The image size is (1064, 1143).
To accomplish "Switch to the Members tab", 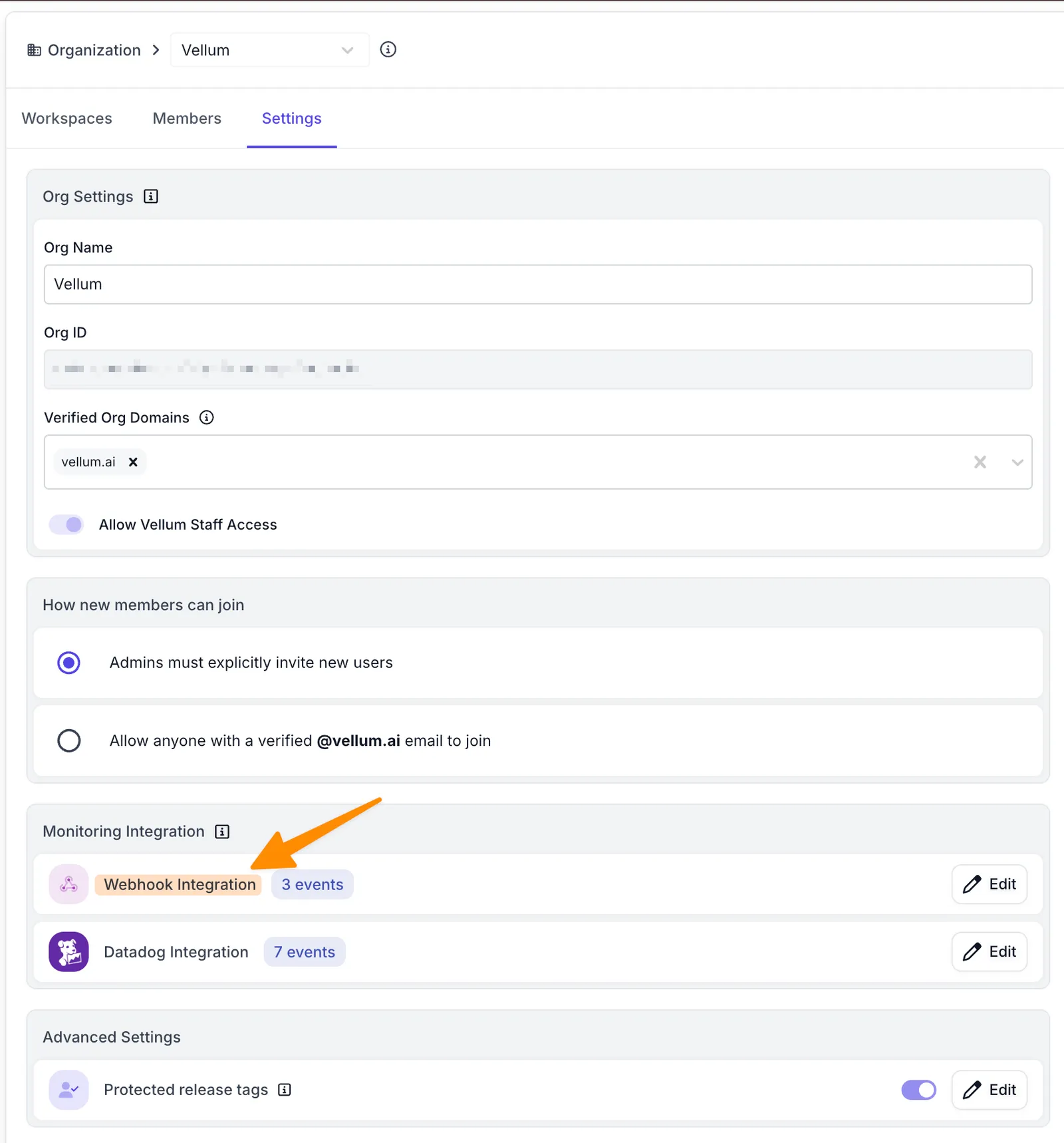I will pos(187,118).
